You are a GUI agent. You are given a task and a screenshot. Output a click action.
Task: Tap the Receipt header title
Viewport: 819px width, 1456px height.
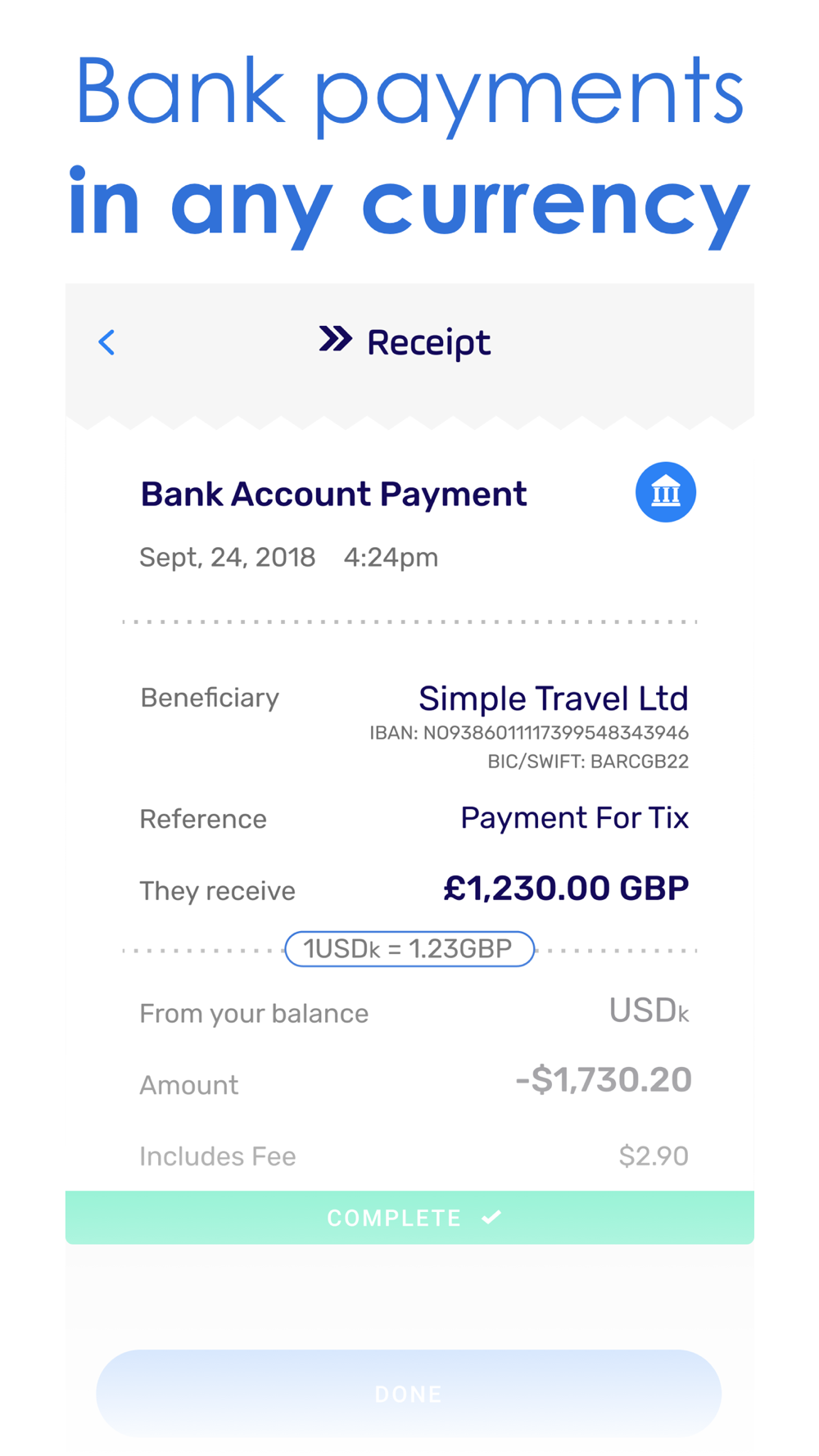pos(429,343)
